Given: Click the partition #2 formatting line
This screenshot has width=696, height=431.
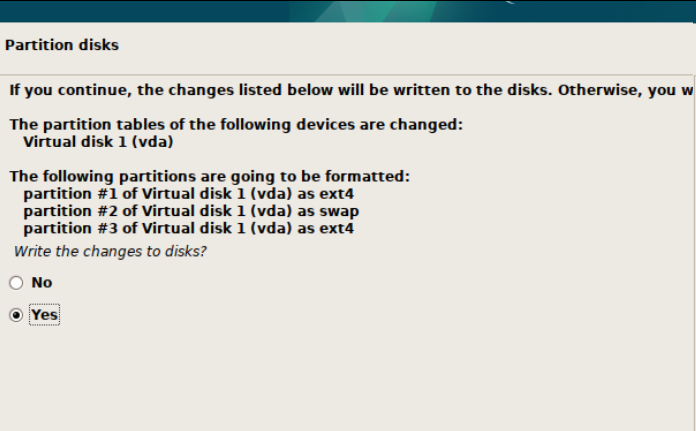Looking at the screenshot, I should click(190, 211).
